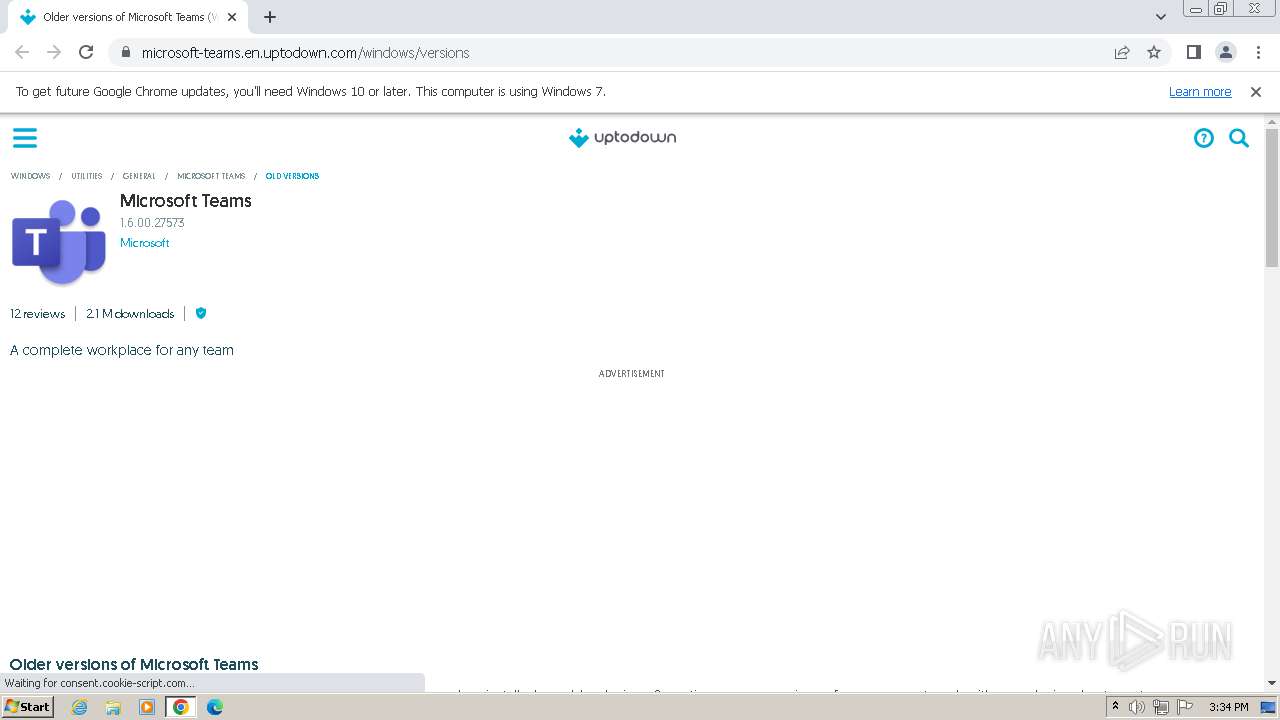Click the network tray icon

(x=1161, y=707)
